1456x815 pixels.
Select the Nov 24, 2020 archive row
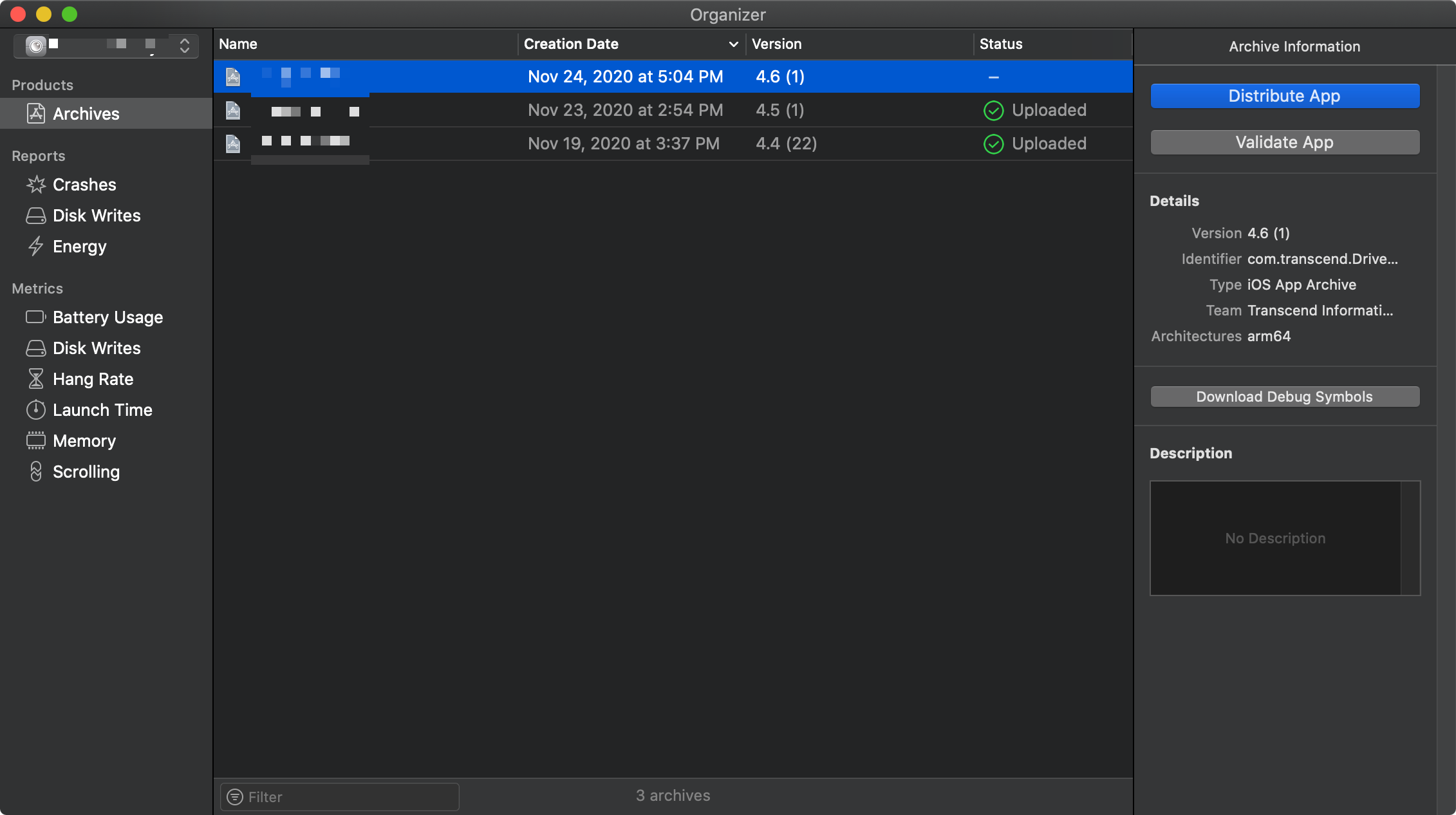coord(673,77)
